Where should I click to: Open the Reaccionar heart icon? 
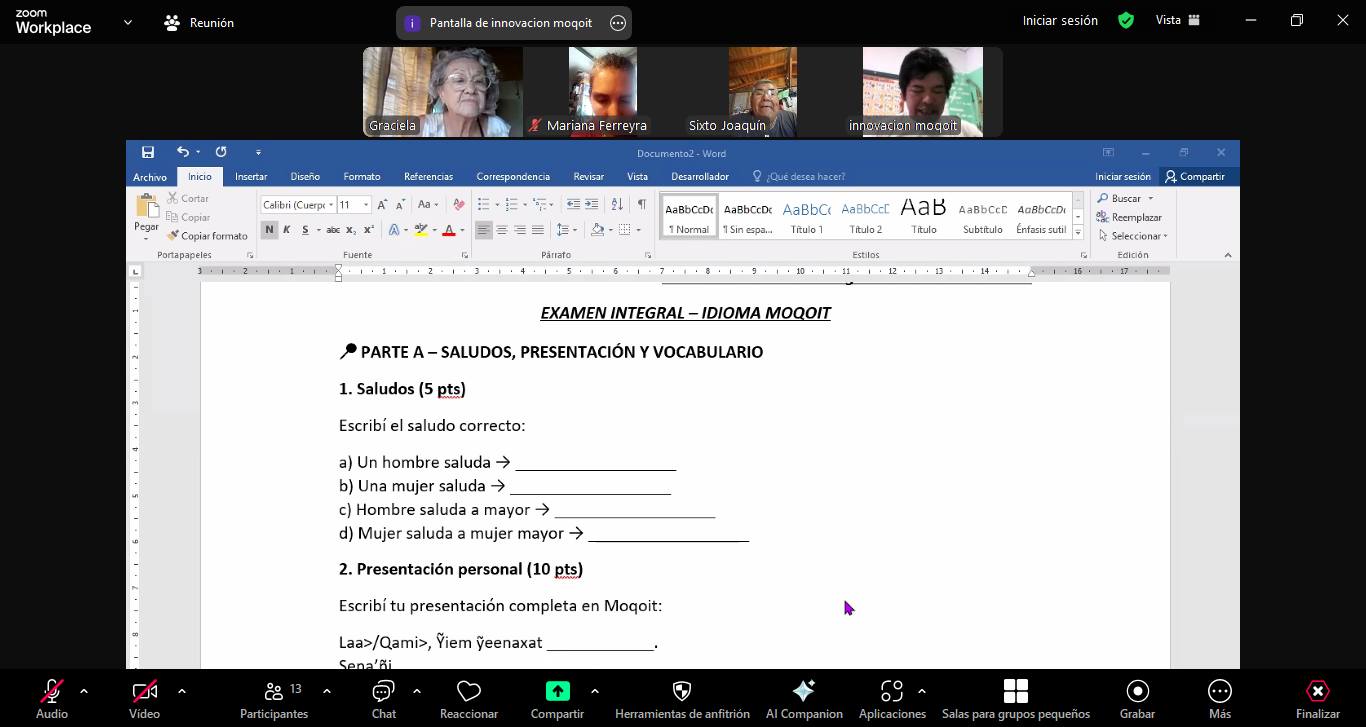pos(468,692)
